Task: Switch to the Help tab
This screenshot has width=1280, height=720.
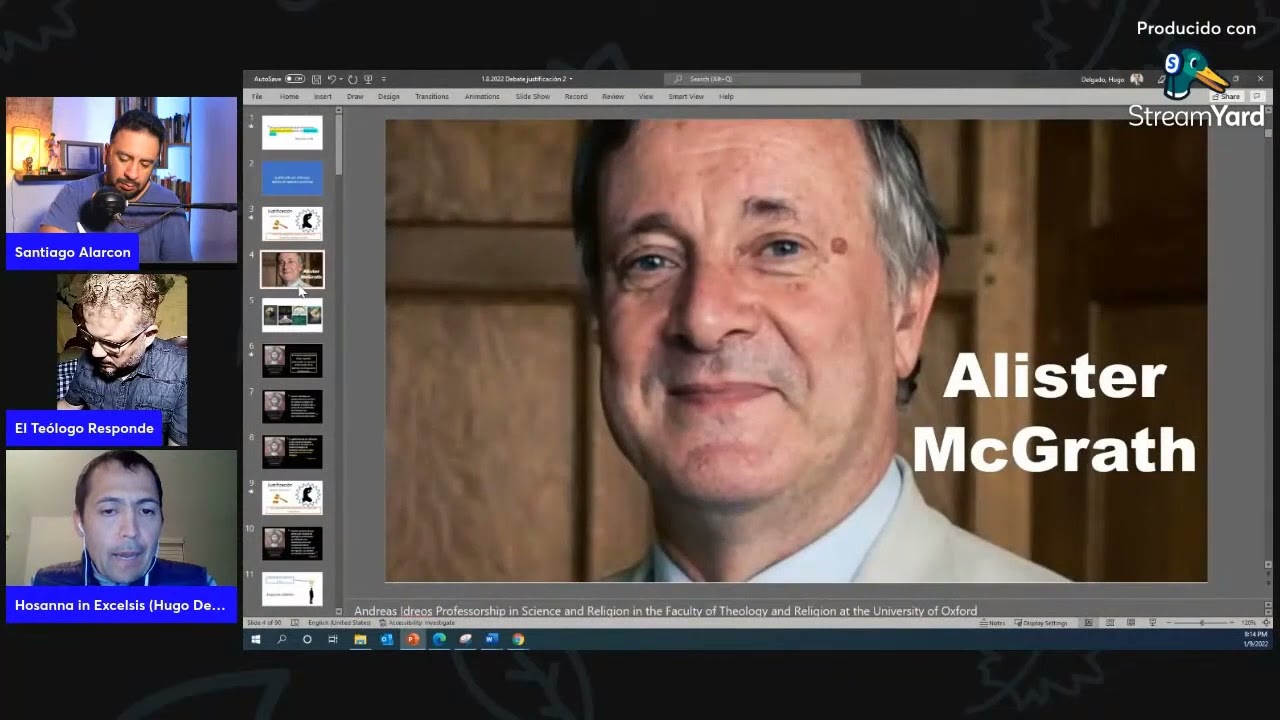Action: pos(726,97)
